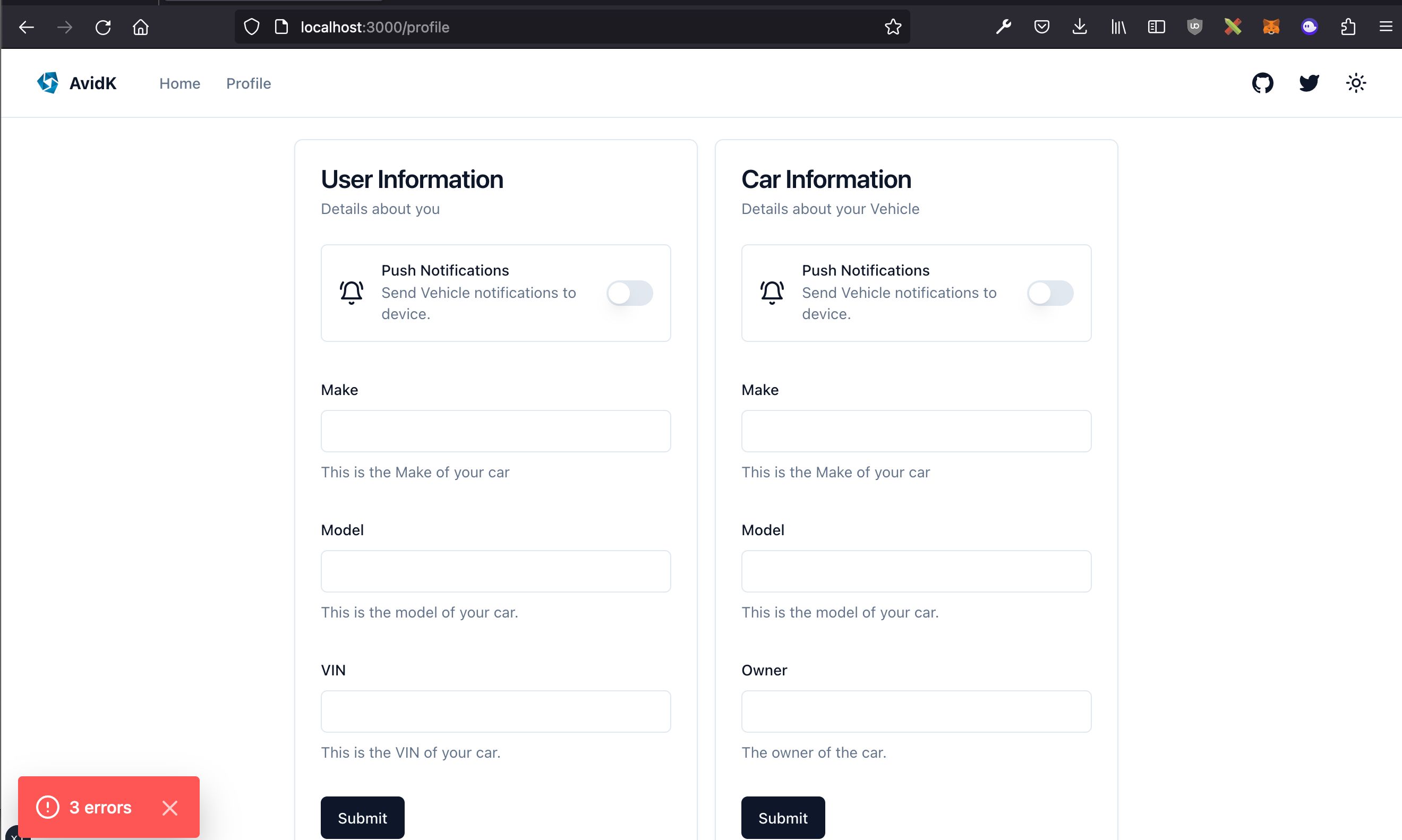Focus Make field in Car Information
The width and height of the screenshot is (1402, 840).
pyautogui.click(x=917, y=431)
